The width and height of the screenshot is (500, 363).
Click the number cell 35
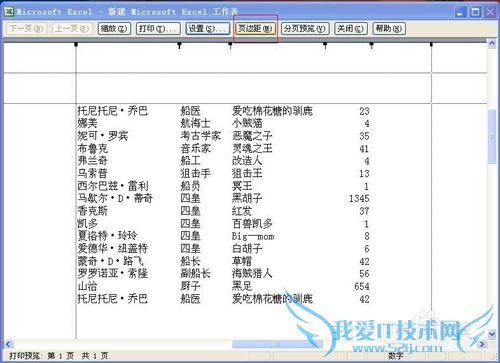click(x=364, y=136)
